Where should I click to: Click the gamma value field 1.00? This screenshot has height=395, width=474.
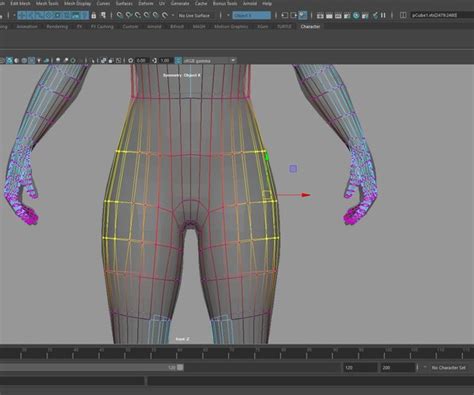[165, 60]
